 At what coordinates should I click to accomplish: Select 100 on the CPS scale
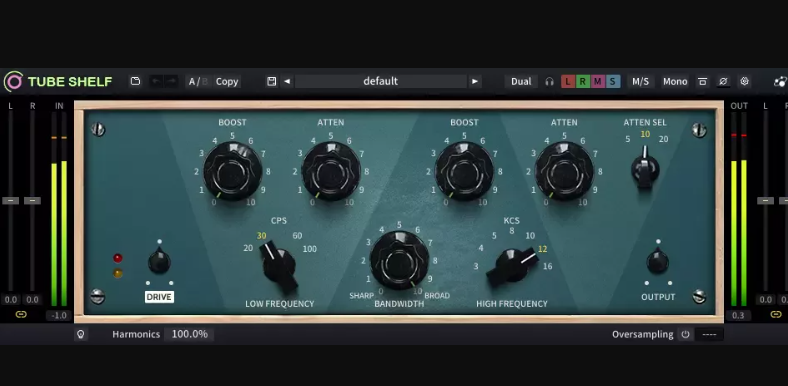pos(310,249)
